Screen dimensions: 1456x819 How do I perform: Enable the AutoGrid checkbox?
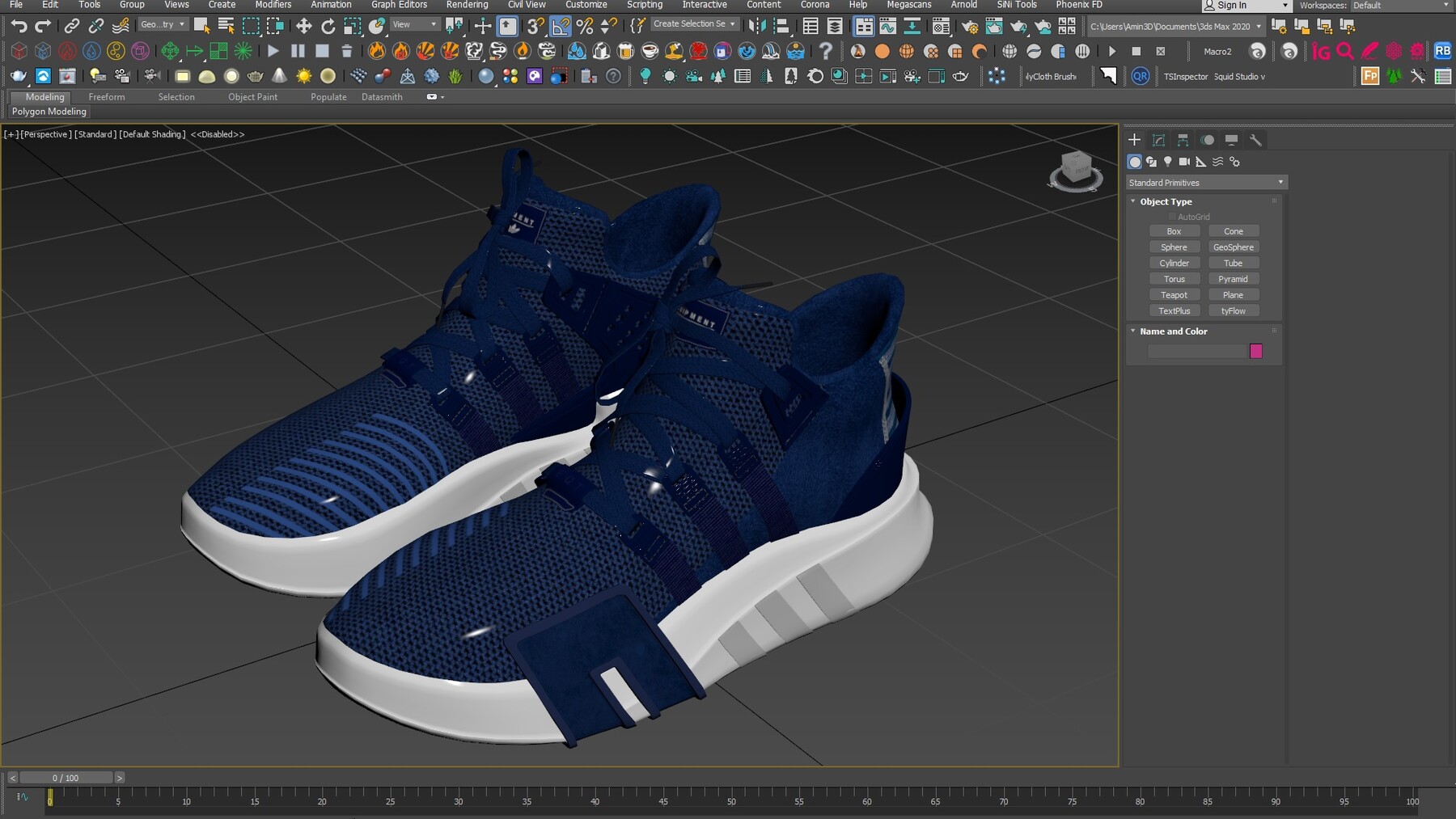pyautogui.click(x=1173, y=217)
